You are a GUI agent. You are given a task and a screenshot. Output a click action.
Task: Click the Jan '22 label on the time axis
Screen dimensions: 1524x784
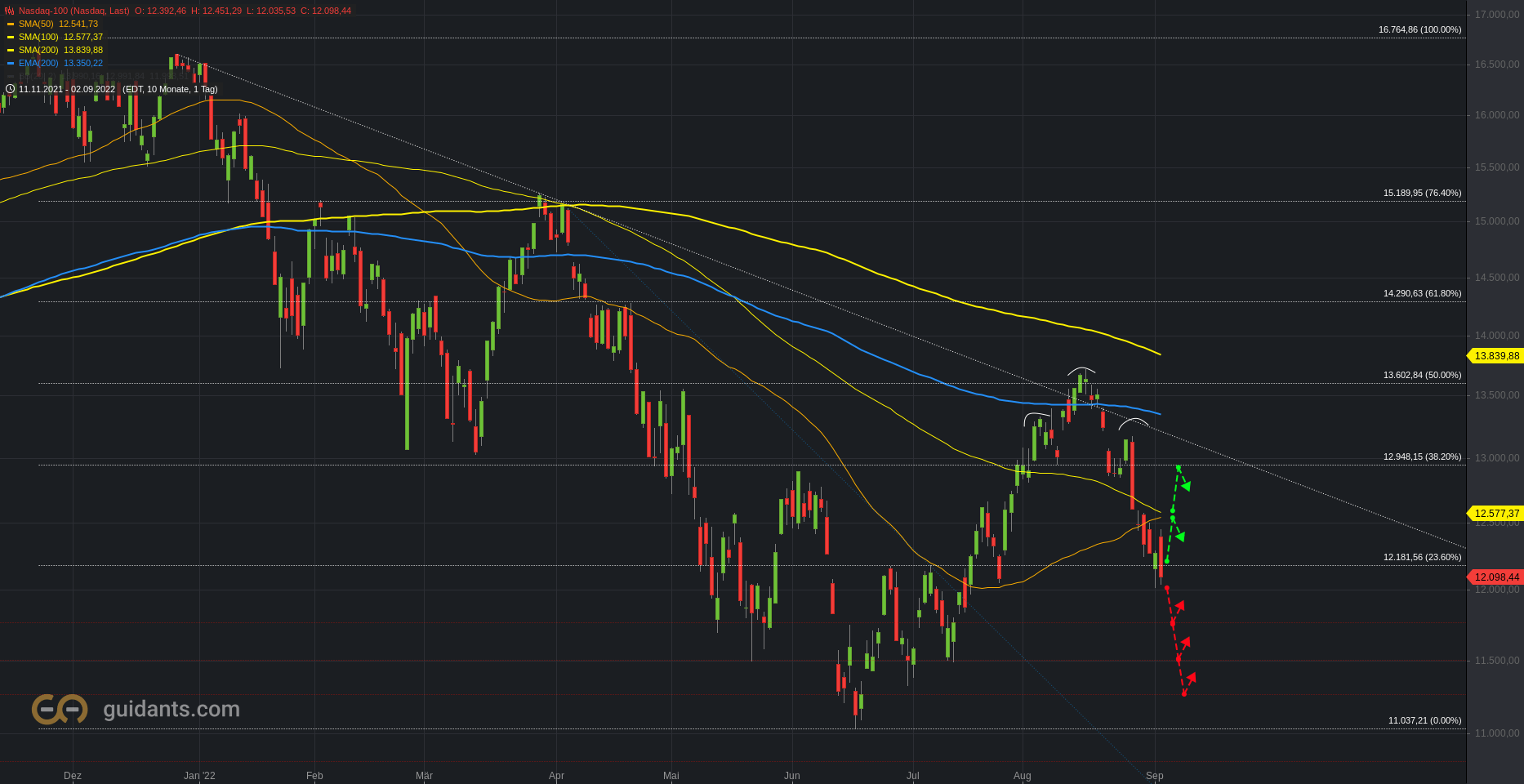199,776
